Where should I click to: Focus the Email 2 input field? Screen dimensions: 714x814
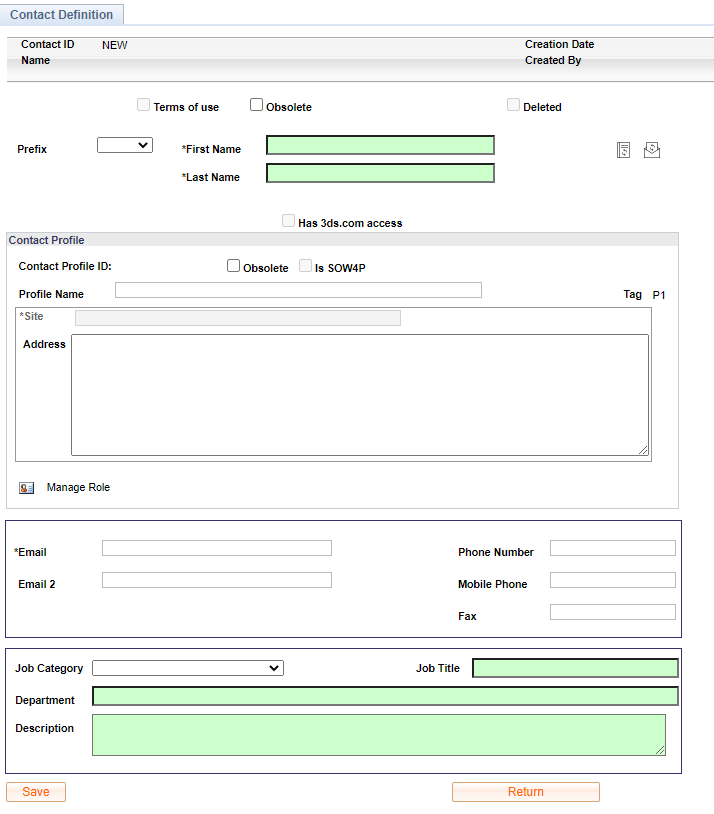click(x=217, y=580)
